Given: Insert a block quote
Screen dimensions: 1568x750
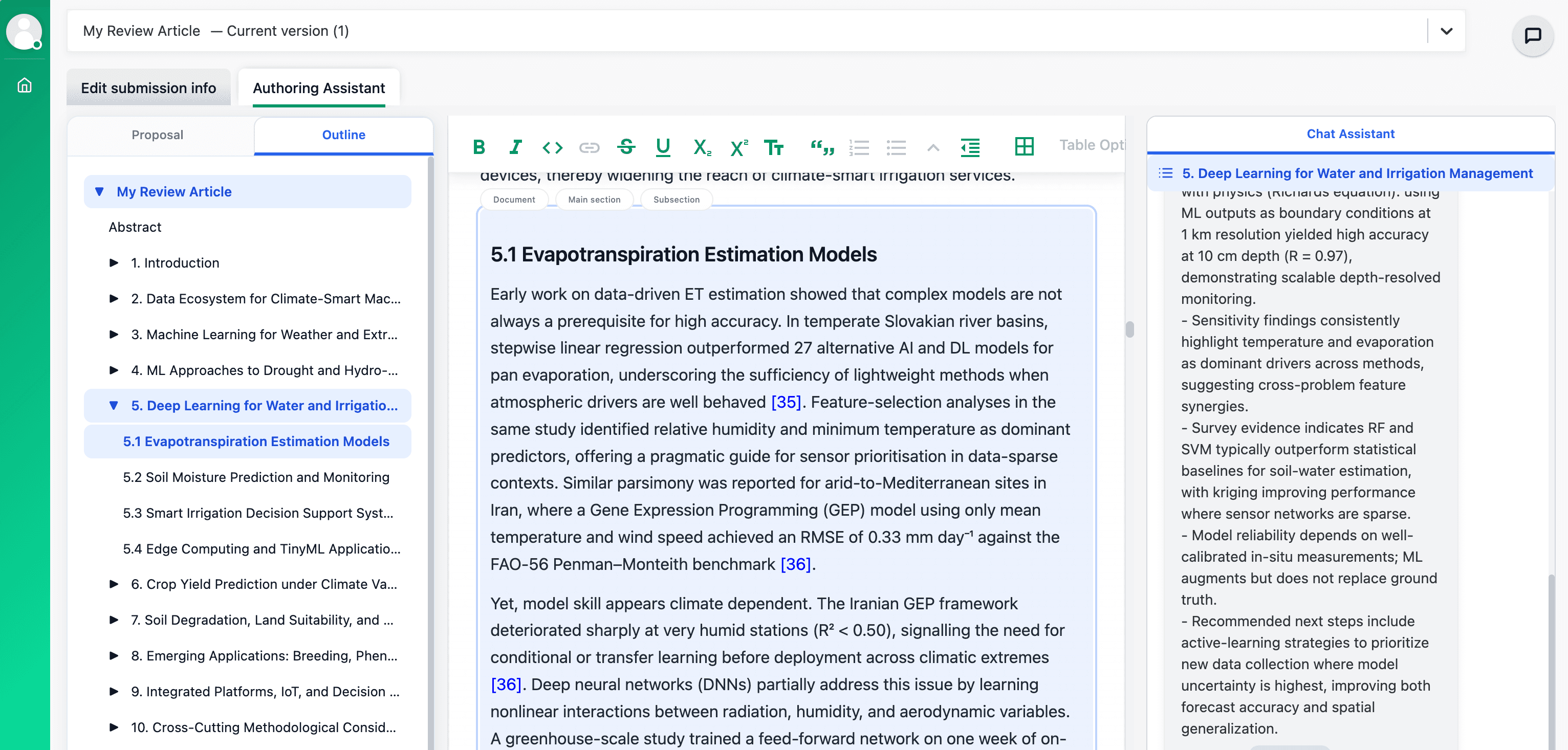Looking at the screenshot, I should (822, 147).
